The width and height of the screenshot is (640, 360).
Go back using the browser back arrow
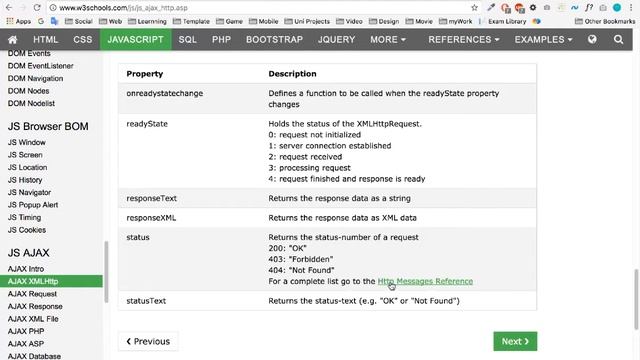9,8
